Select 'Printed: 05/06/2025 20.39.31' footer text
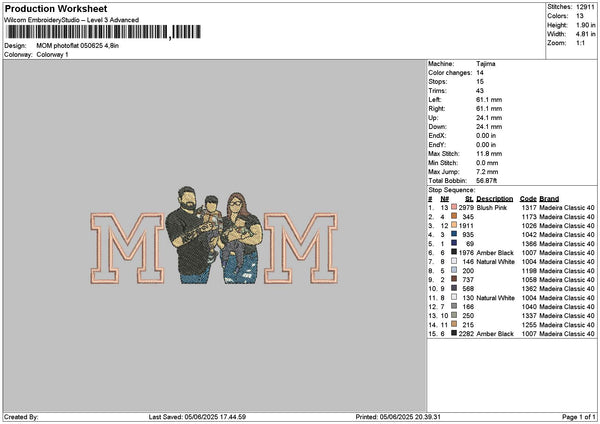This screenshot has height=424, width=600. (x=398, y=417)
